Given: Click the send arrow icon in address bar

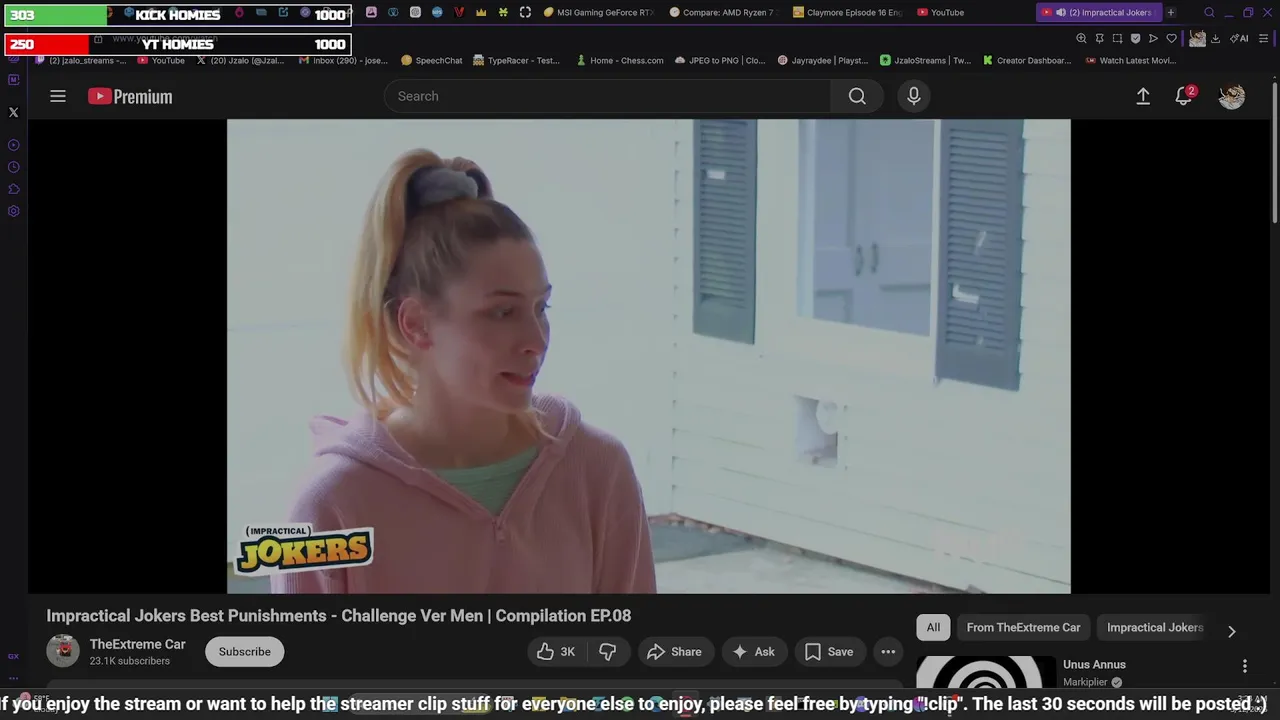Looking at the screenshot, I should coord(1153,38).
